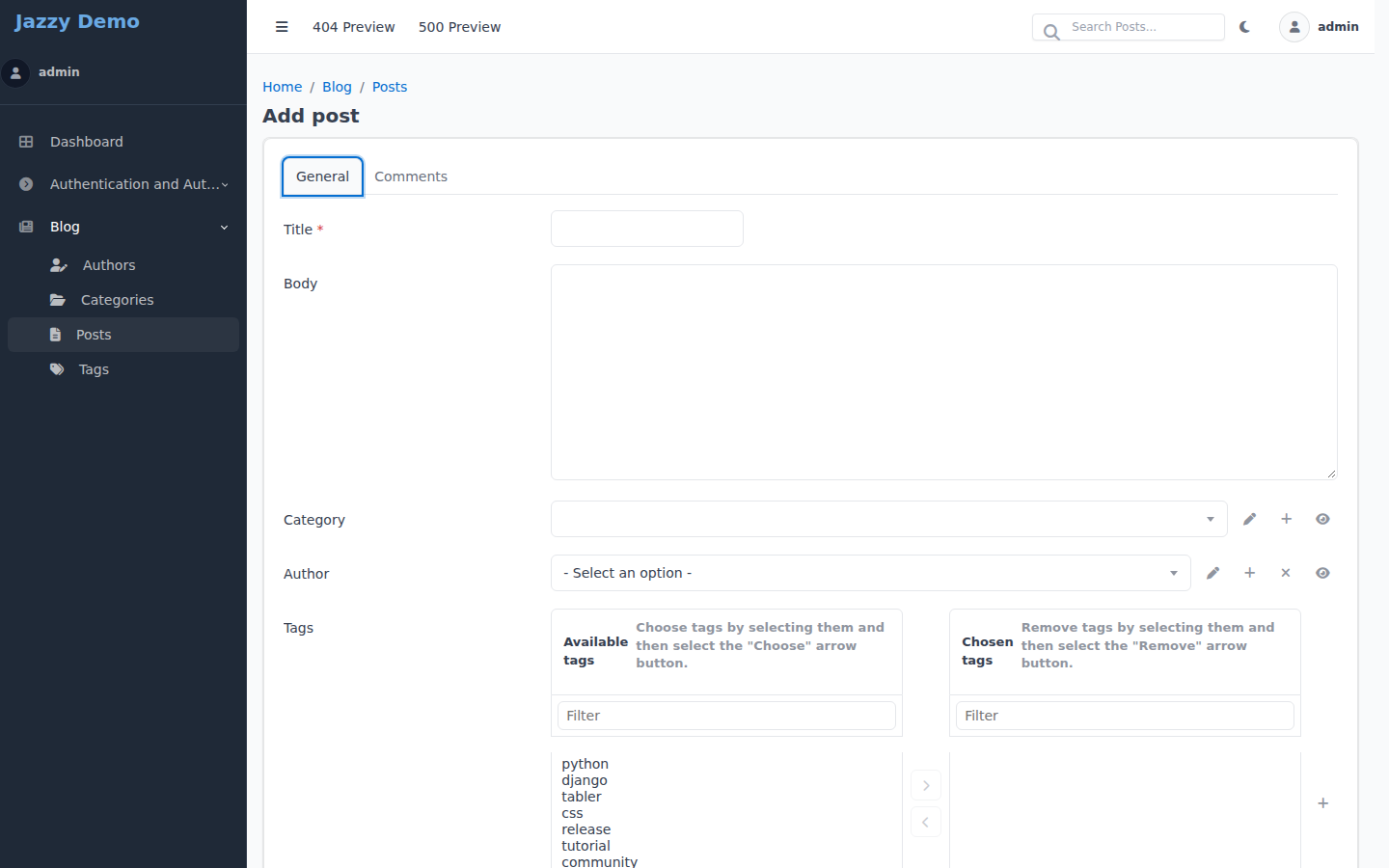Open the admin user avatar in the top bar

1294,27
